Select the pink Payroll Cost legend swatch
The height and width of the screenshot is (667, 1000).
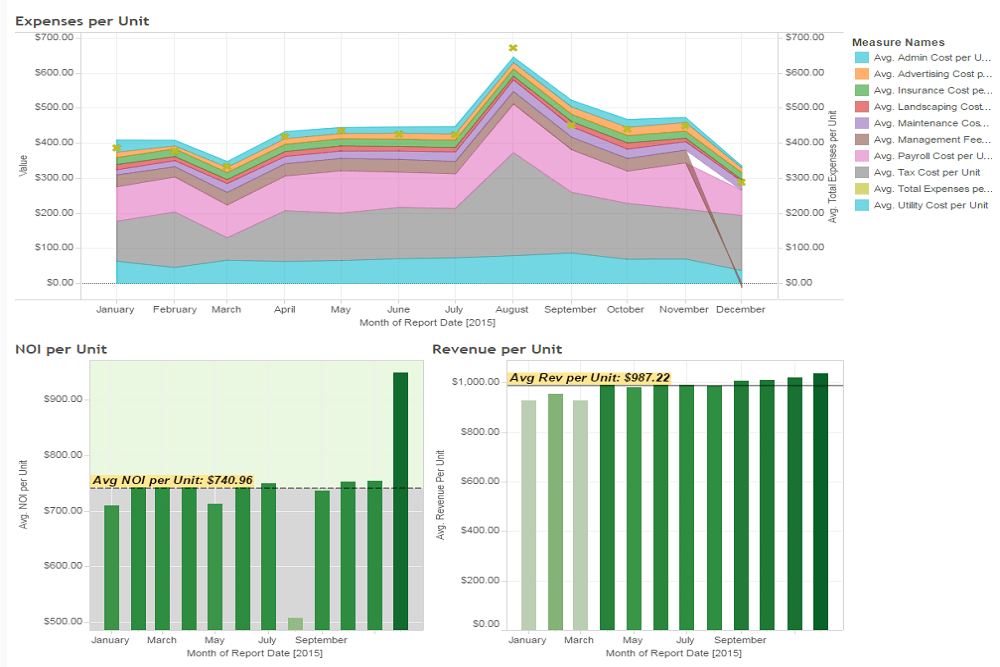click(x=861, y=156)
